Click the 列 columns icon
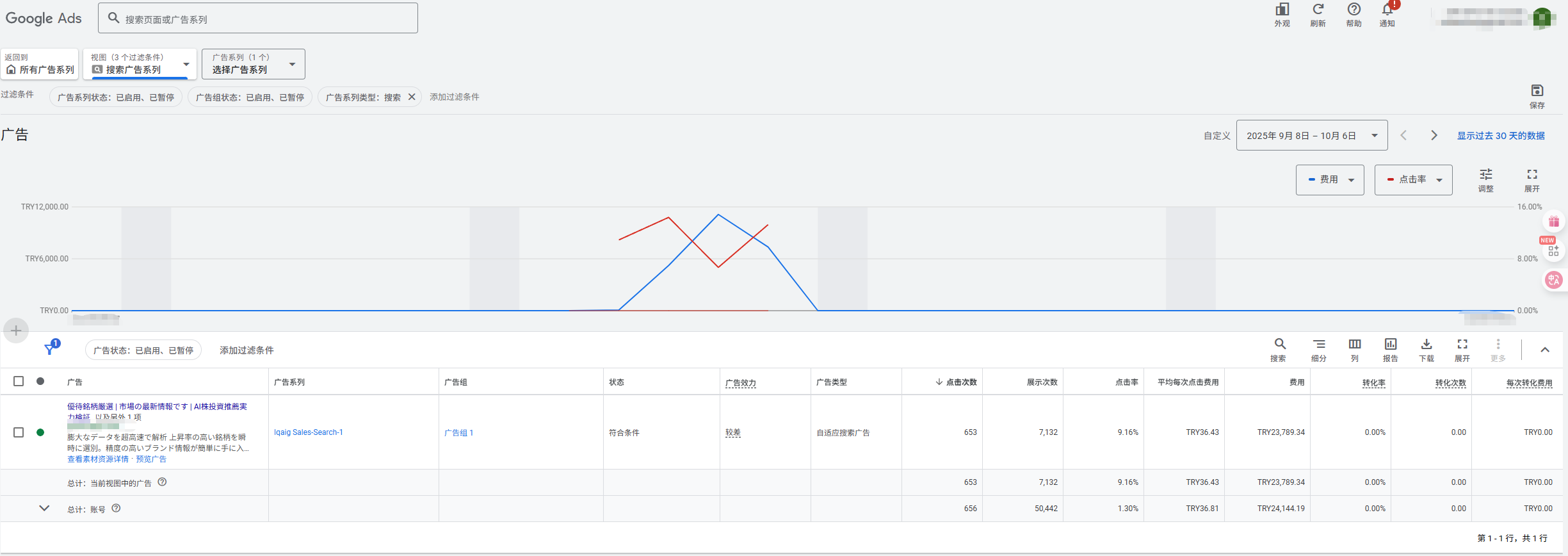 click(1355, 345)
